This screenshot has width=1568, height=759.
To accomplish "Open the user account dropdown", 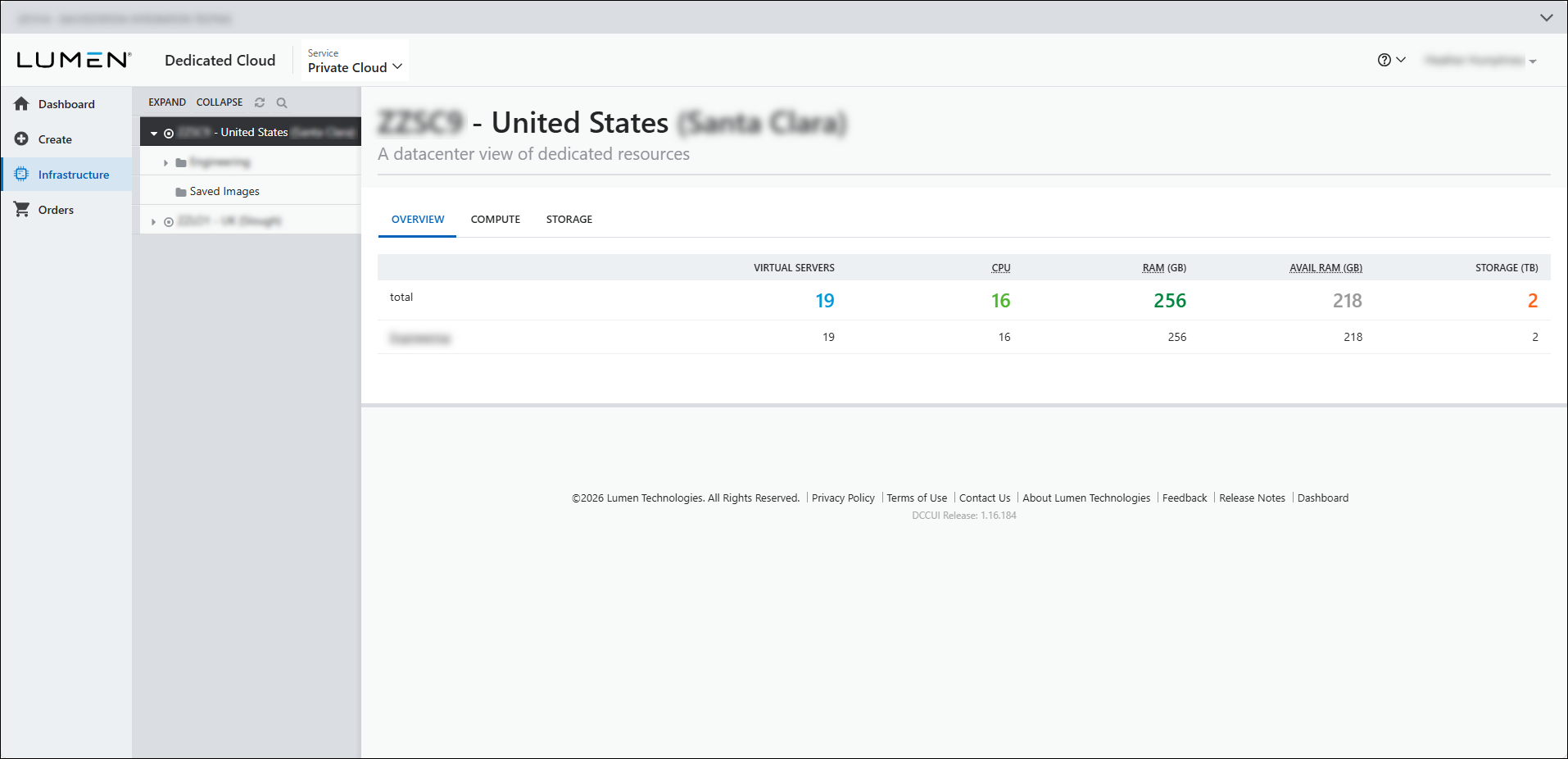I will tap(1481, 61).
